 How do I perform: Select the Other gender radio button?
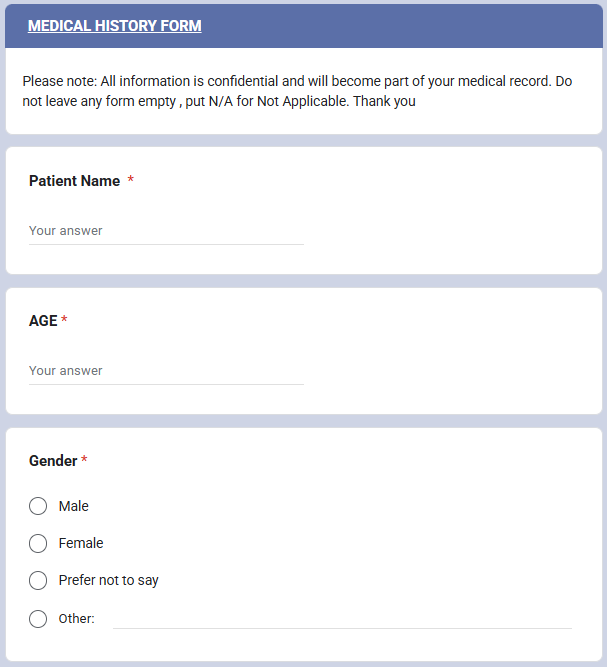coord(38,618)
